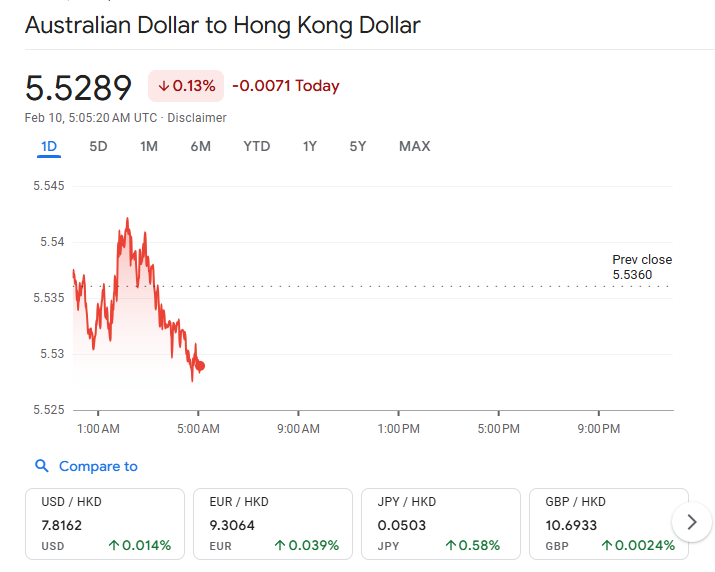The height and width of the screenshot is (572, 715).
Task: Click the green up arrow on USD / HKD card
Action: pyautogui.click(x=114, y=546)
